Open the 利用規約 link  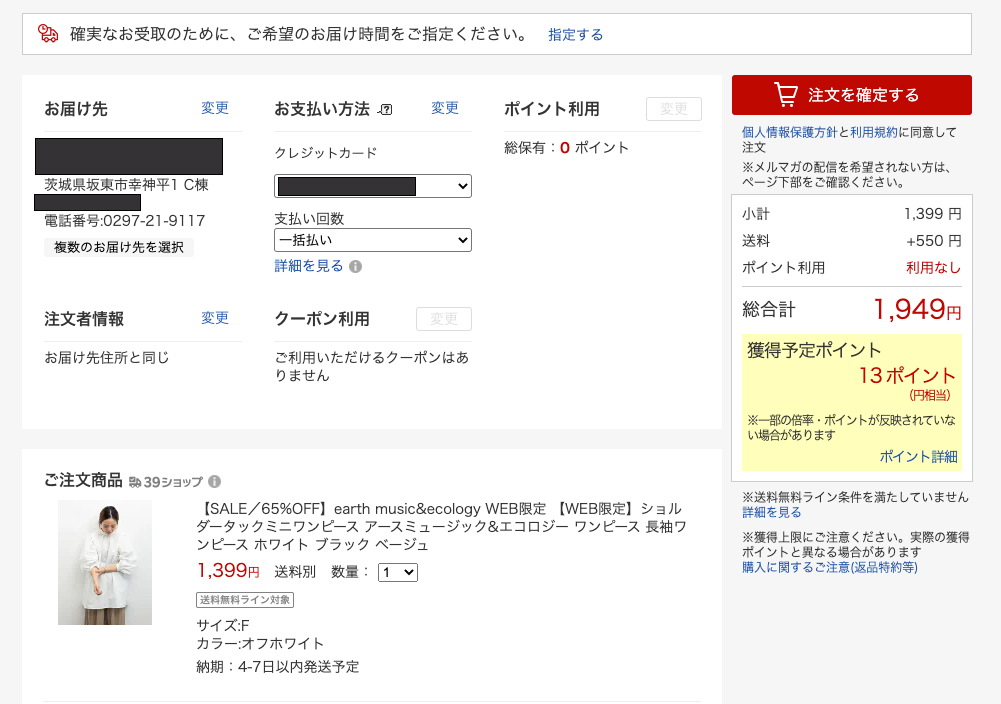[873, 132]
